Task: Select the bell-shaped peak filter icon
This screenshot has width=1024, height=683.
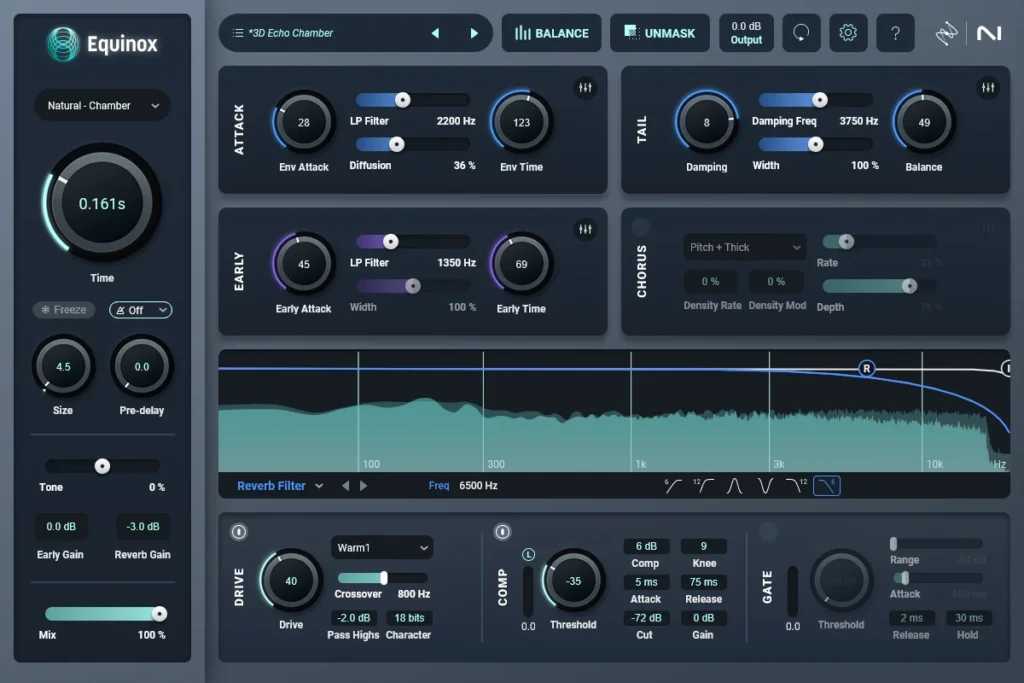Action: [734, 486]
